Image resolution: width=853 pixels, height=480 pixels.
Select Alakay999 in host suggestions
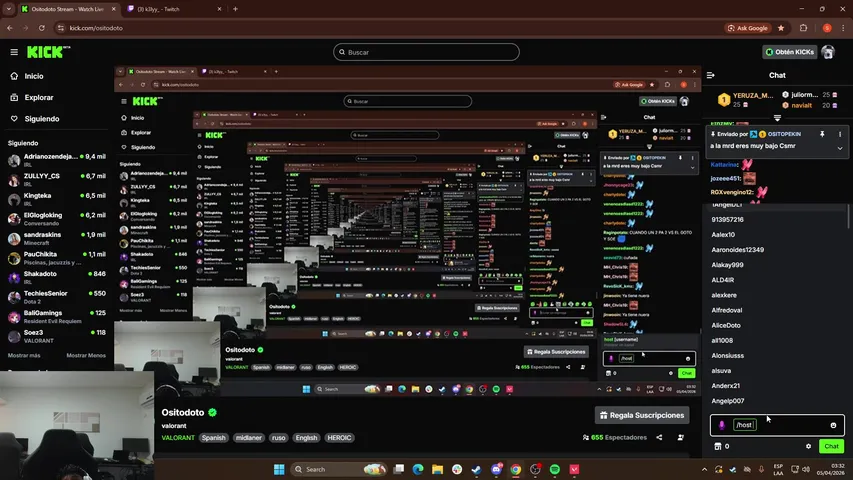tap(727, 265)
